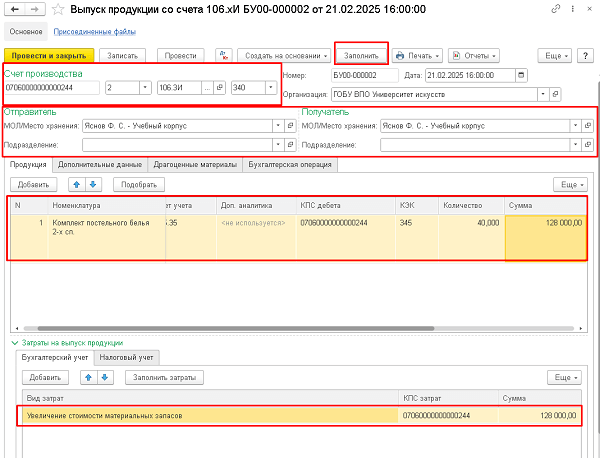Click the Провести и закрыть button
Viewport: 600px width, 458px height.
[x=49, y=55]
